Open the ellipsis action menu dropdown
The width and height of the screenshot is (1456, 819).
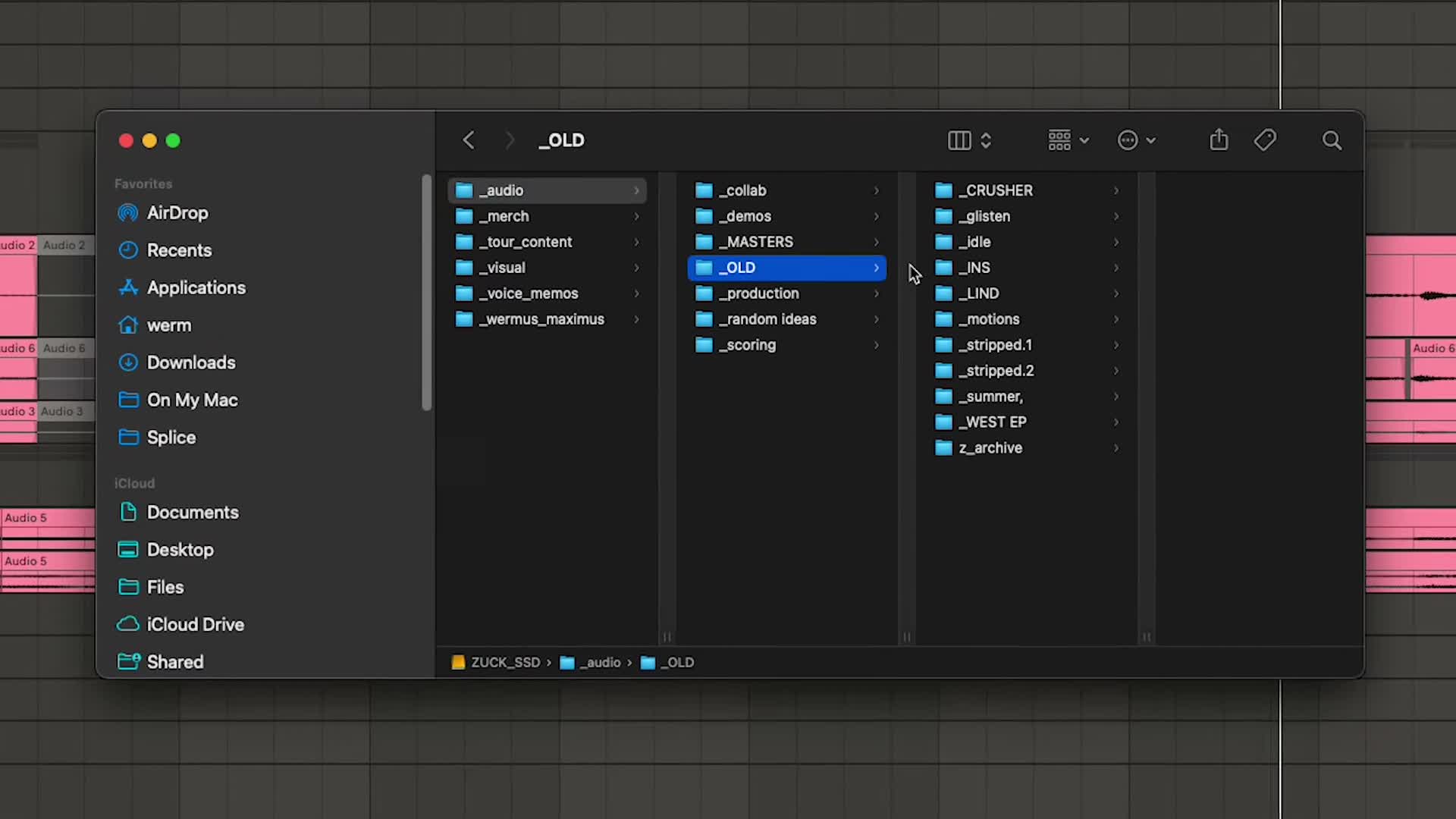1136,140
